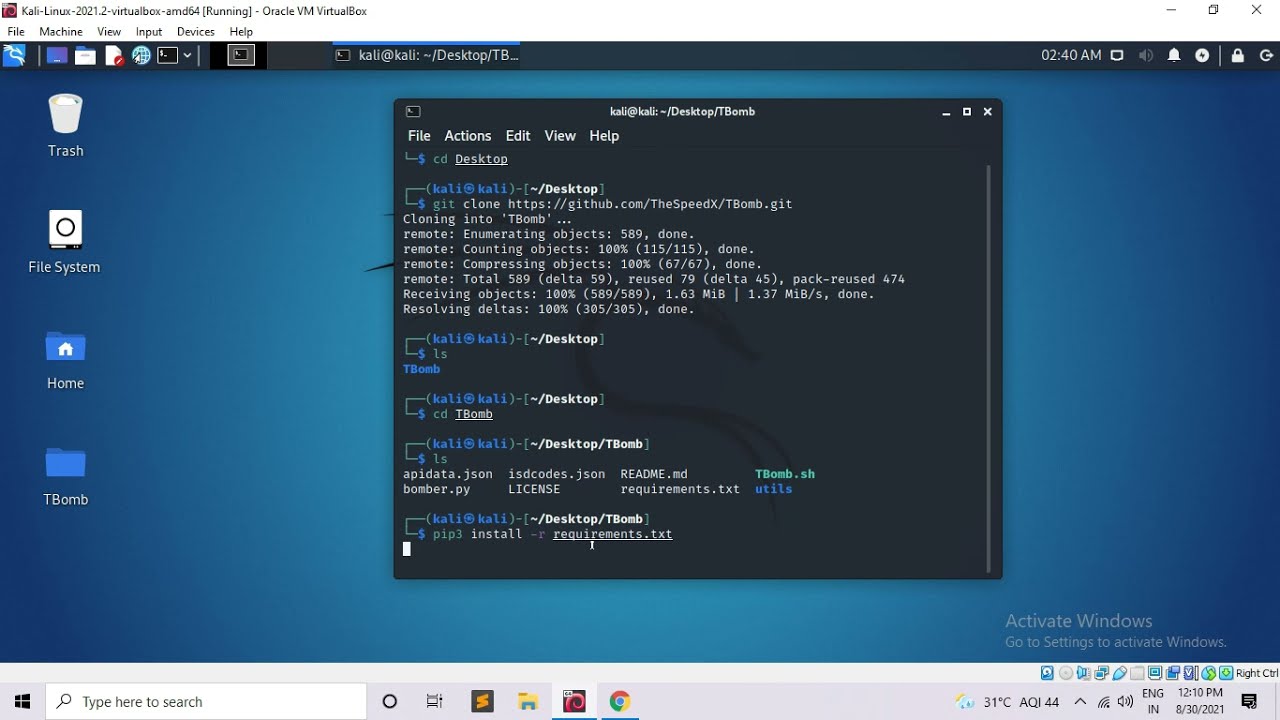
Task: Lock the Kali screen with padlock icon
Action: pyautogui.click(x=1238, y=56)
